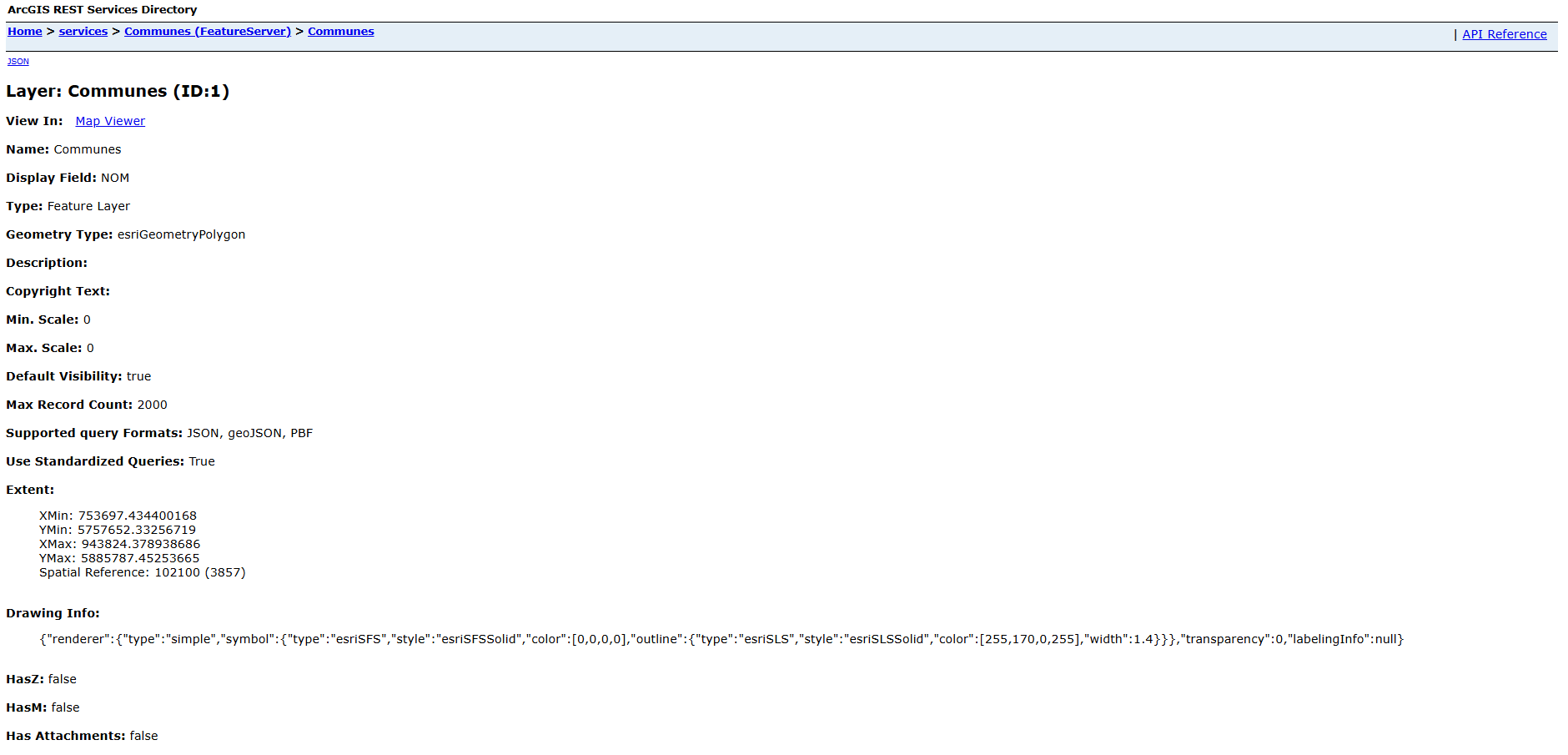Click the YMax extent value
Viewport: 1568px width, 755px height.
coord(119,558)
